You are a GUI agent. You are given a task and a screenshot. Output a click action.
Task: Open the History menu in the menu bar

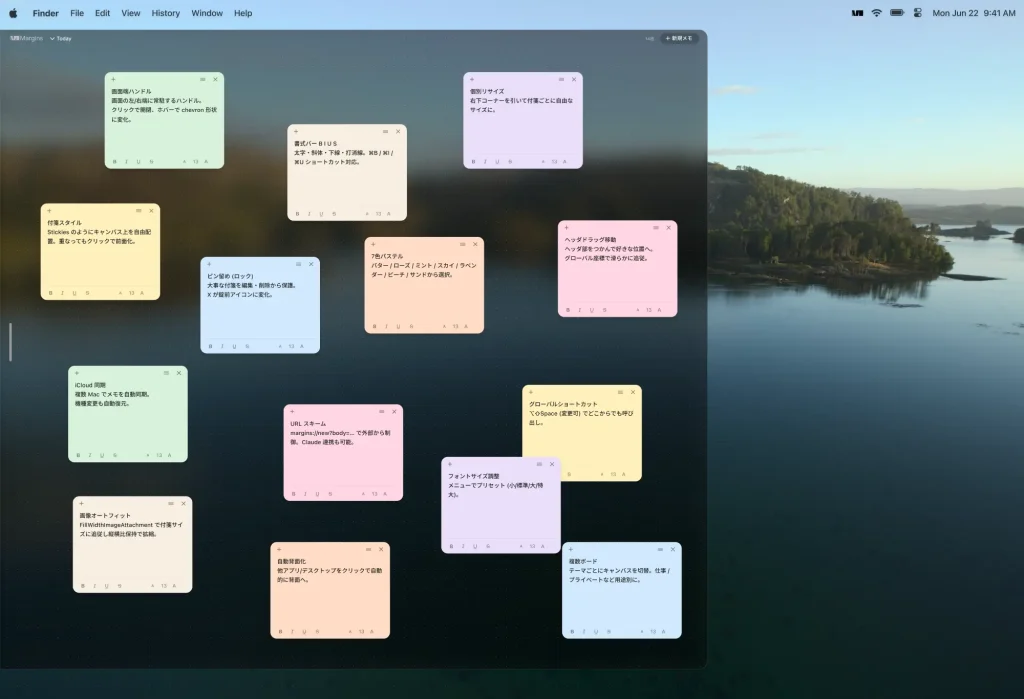point(165,13)
